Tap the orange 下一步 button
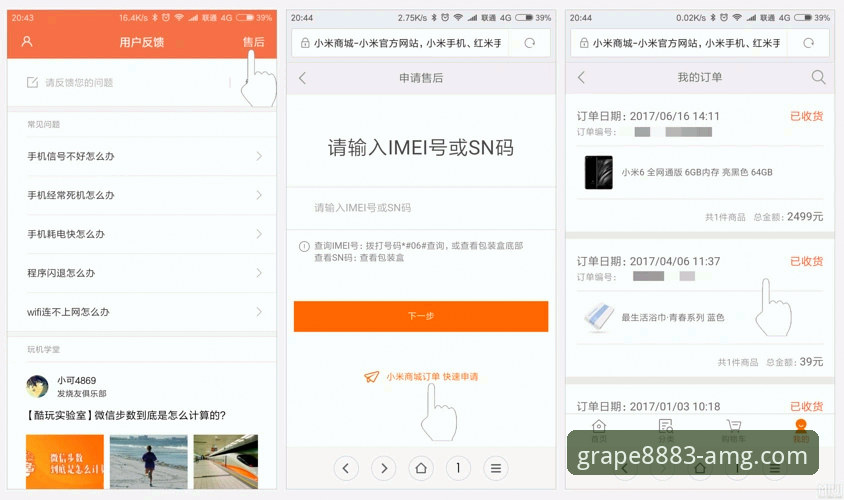The width and height of the screenshot is (844, 500). click(421, 316)
